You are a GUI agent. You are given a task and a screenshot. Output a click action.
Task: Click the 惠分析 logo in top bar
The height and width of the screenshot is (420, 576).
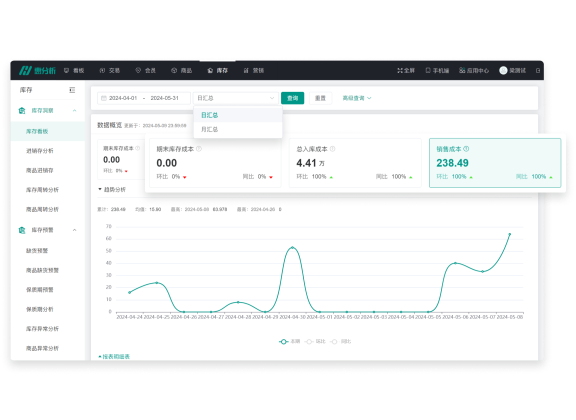point(37,70)
